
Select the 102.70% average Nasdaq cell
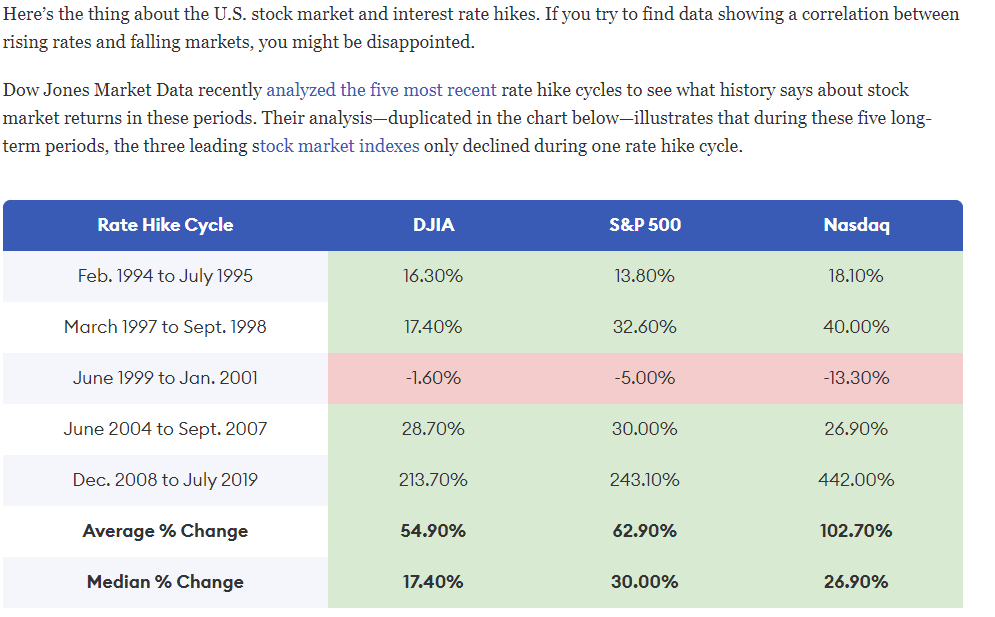[856, 531]
